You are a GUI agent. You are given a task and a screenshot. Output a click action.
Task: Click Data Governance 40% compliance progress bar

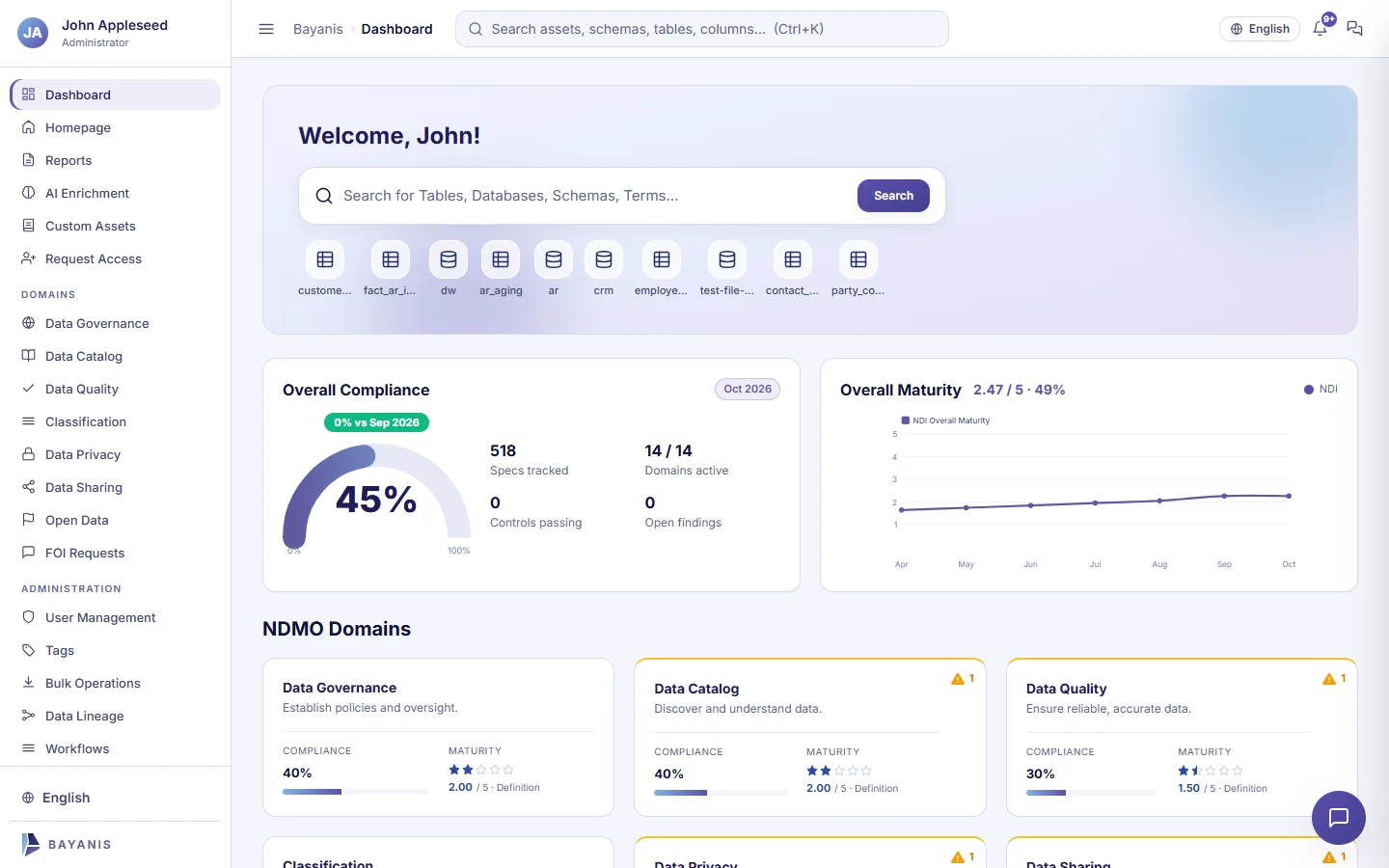pos(355,792)
